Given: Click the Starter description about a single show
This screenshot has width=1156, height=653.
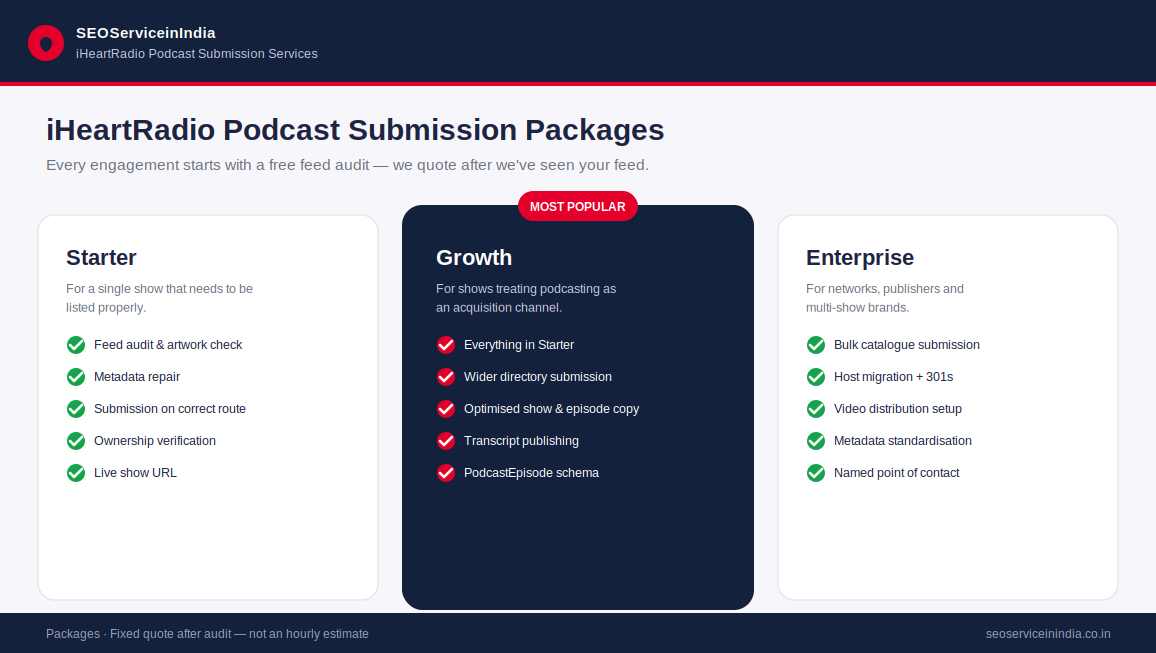Looking at the screenshot, I should [159, 298].
